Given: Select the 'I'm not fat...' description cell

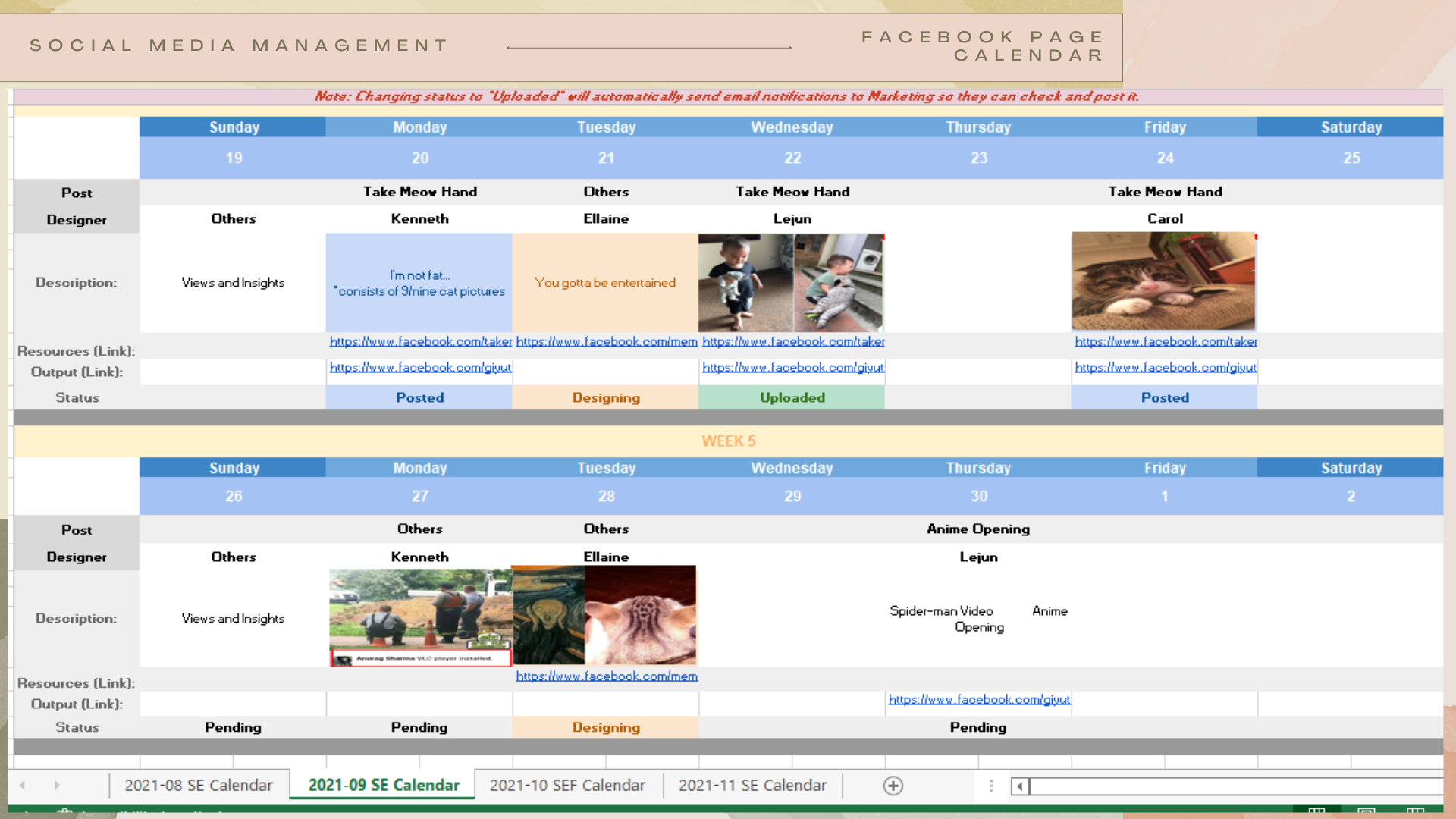Looking at the screenshot, I should [x=419, y=283].
